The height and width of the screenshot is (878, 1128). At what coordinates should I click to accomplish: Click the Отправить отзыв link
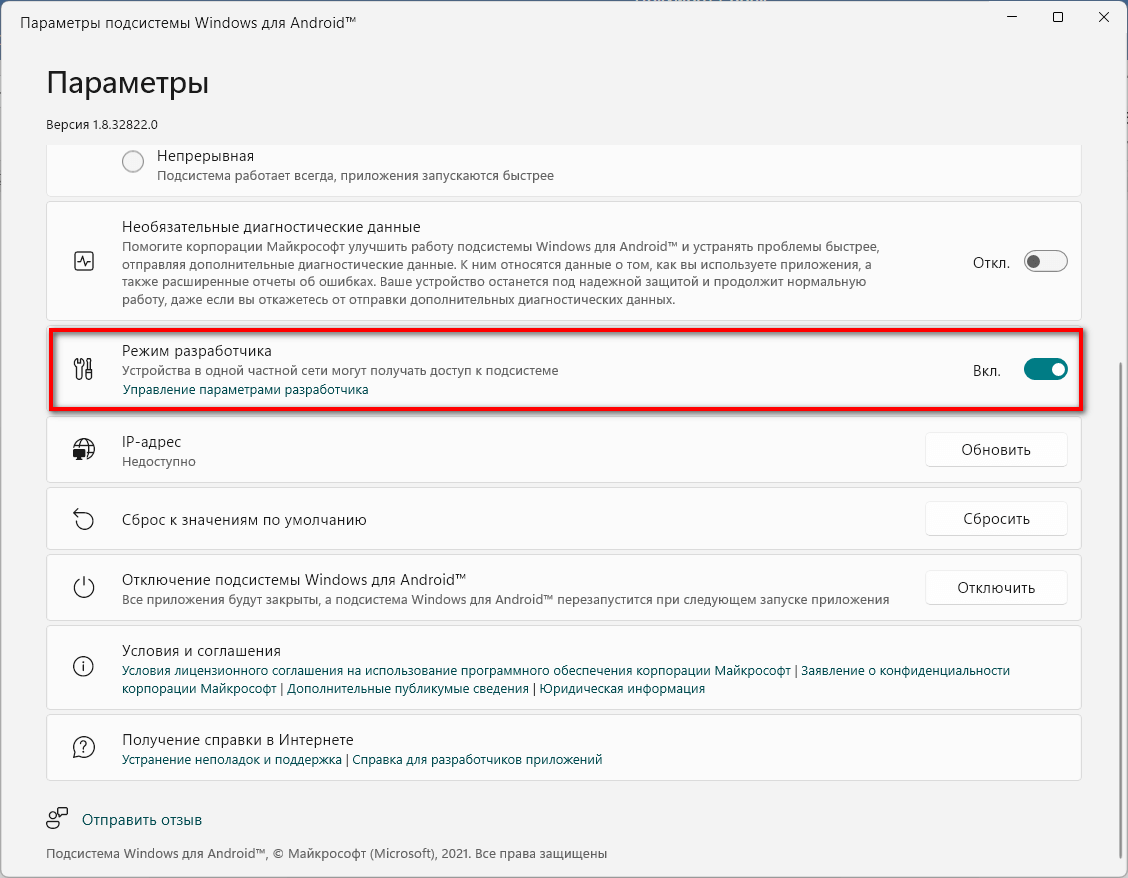[142, 820]
